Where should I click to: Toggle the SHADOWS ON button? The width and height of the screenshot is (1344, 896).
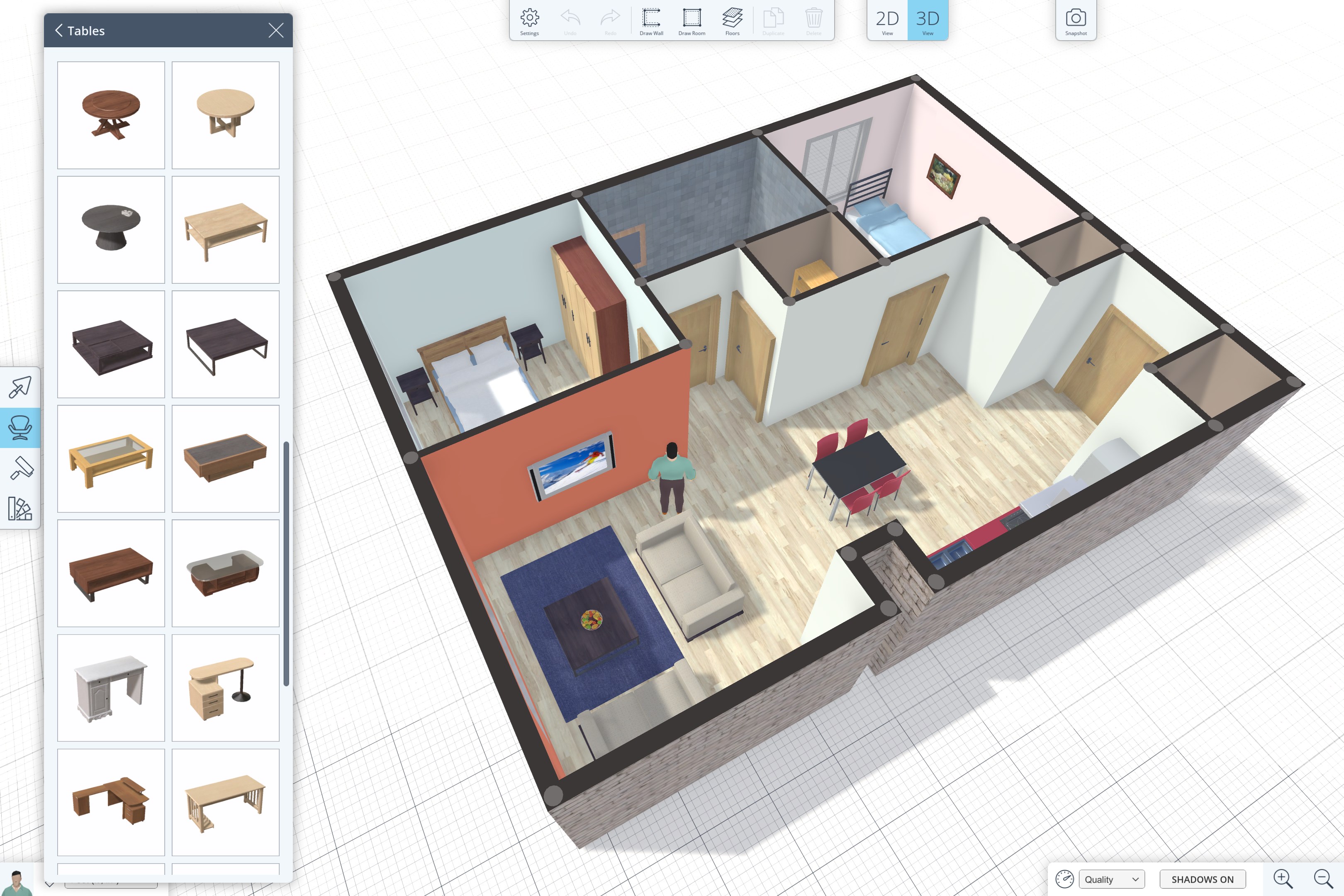[1202, 879]
